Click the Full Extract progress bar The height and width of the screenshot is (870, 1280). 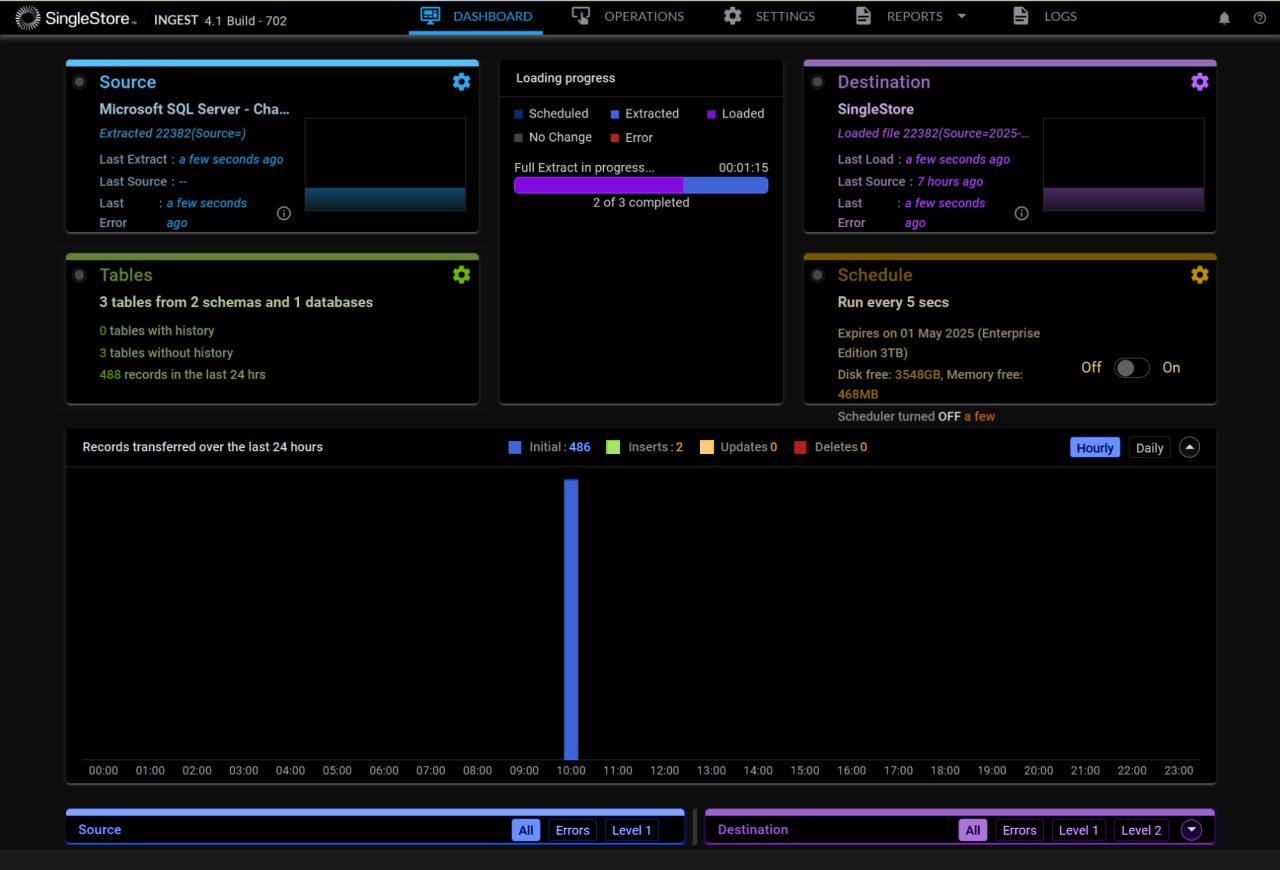point(640,185)
